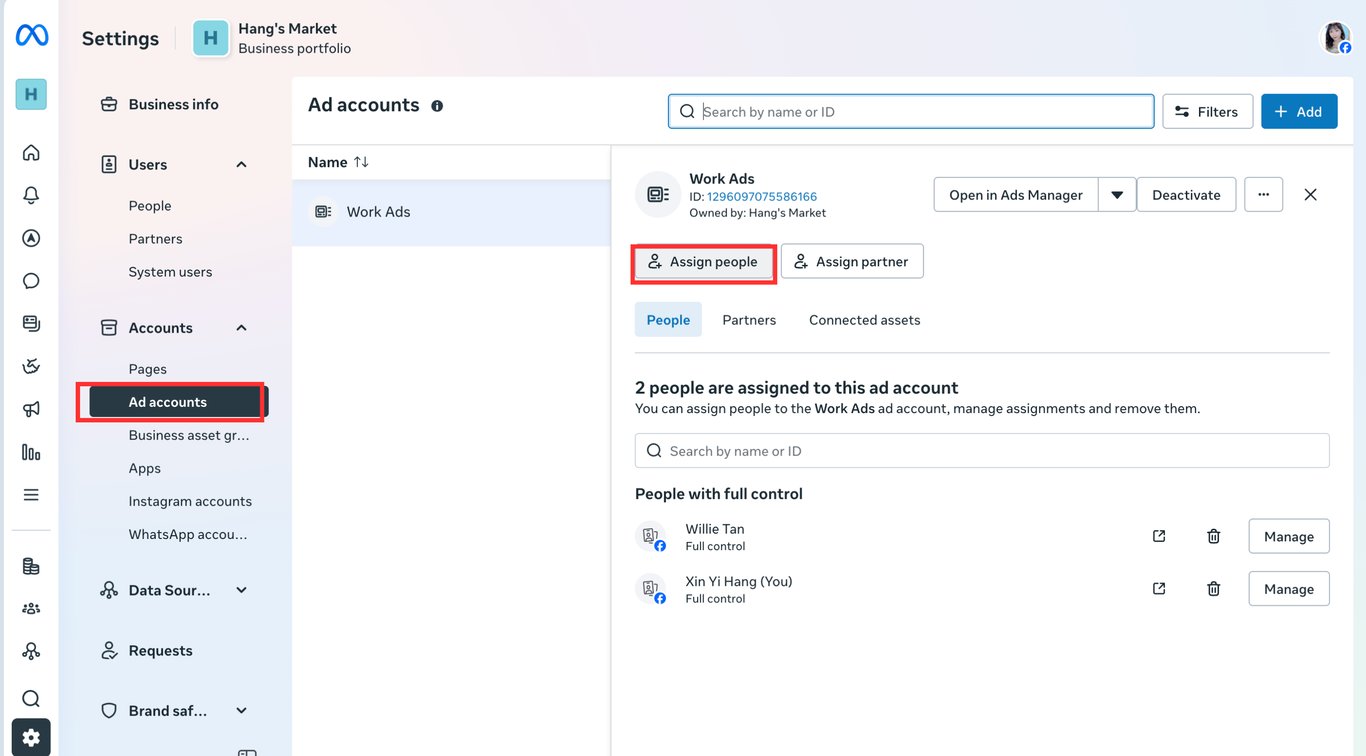Switch to the Partners tab in details panel
The image size is (1366, 756).
749,320
